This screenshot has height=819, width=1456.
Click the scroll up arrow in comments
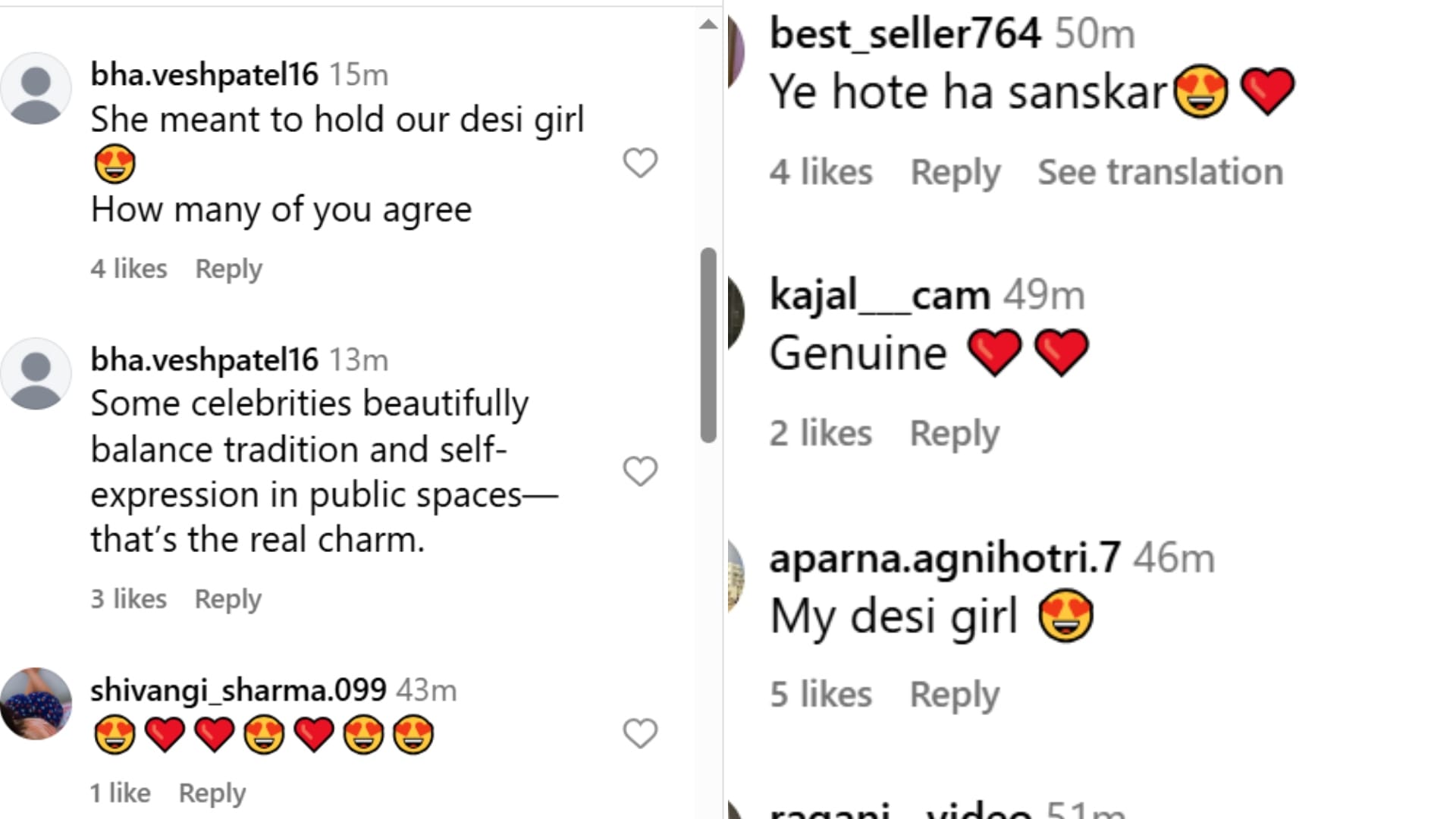click(x=708, y=24)
